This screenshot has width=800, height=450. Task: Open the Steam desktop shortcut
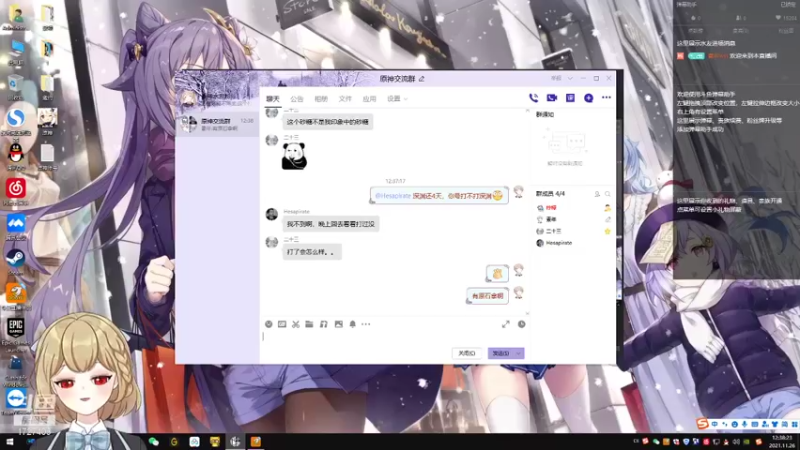click(x=16, y=262)
